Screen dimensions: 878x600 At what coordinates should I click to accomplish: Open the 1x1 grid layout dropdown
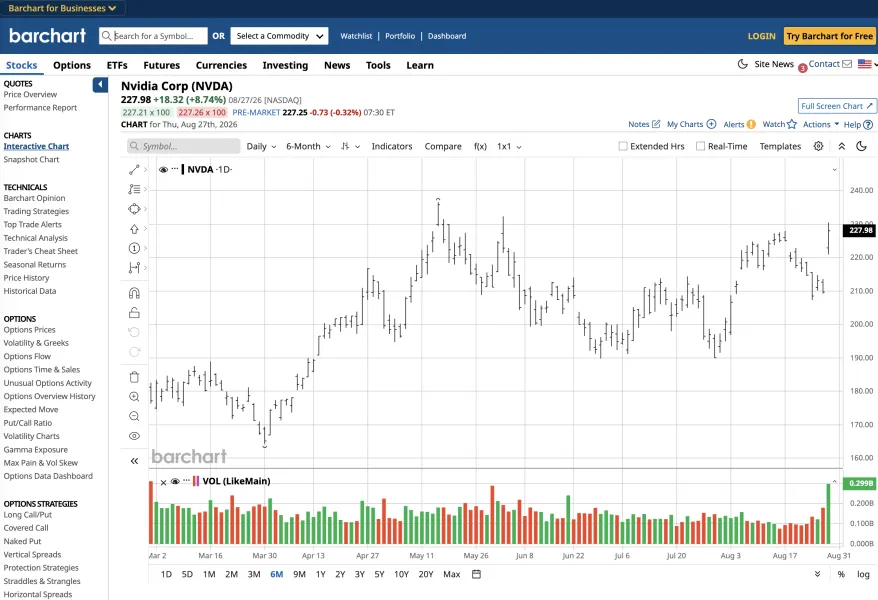pyautogui.click(x=509, y=146)
